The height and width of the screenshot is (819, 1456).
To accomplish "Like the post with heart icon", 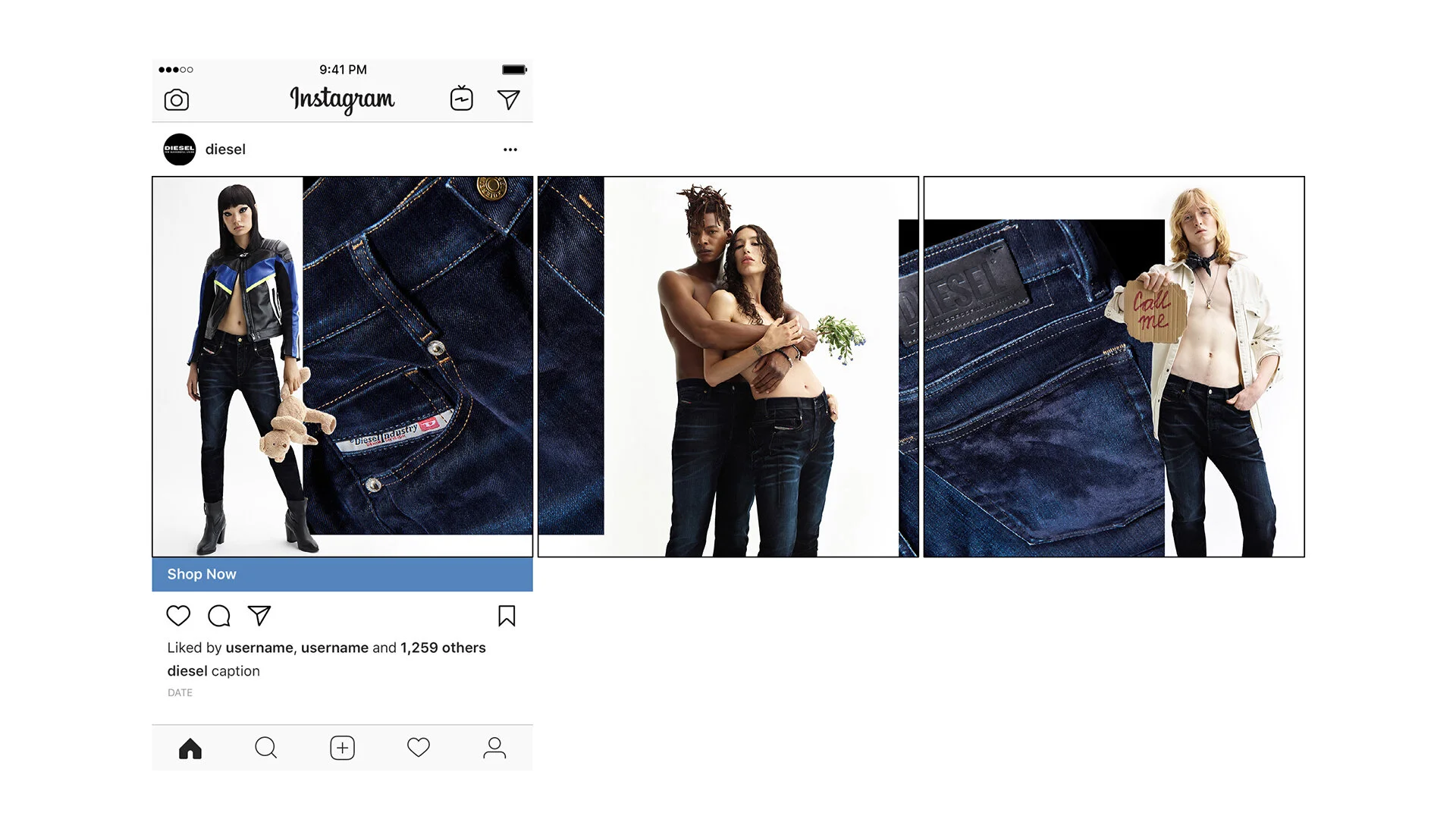I will [178, 616].
